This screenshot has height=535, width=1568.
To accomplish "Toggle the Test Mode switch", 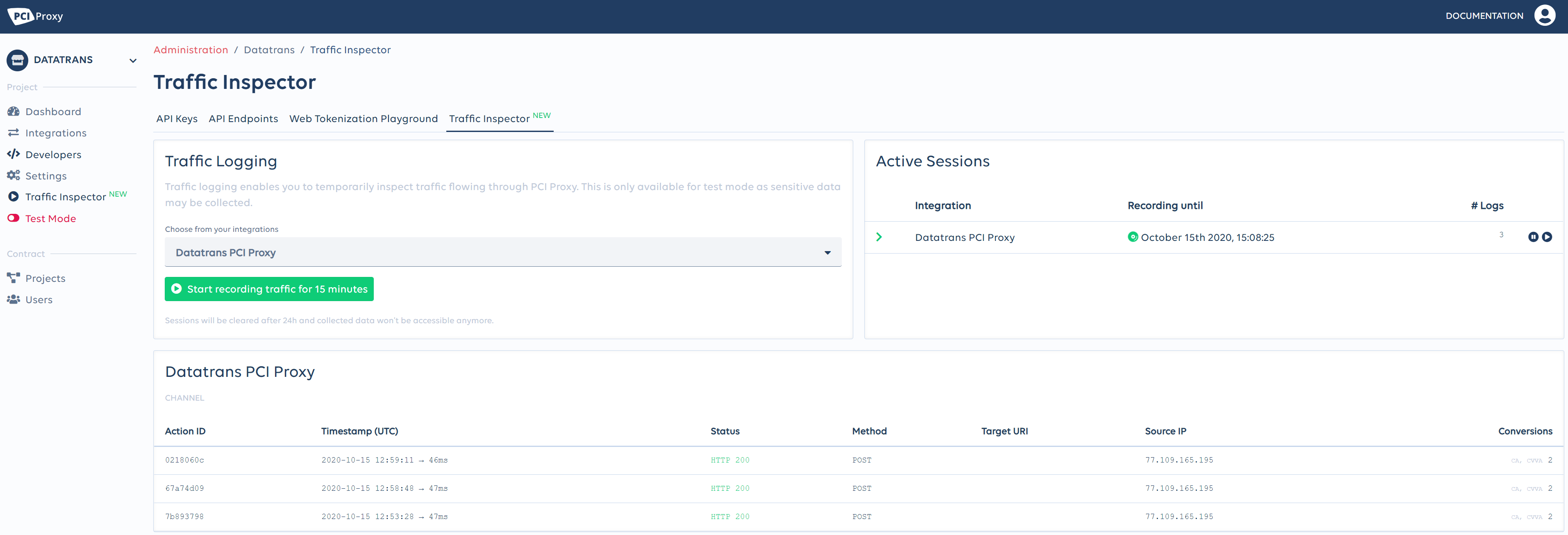I will 14,218.
